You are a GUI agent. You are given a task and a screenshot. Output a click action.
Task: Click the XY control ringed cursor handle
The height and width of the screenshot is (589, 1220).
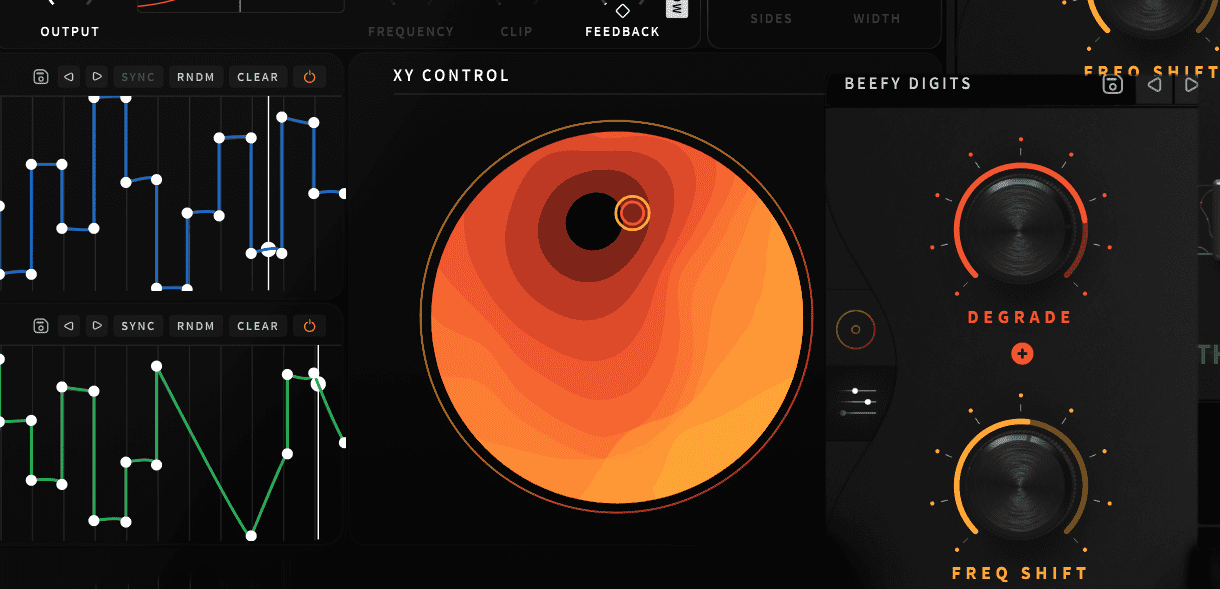click(632, 213)
